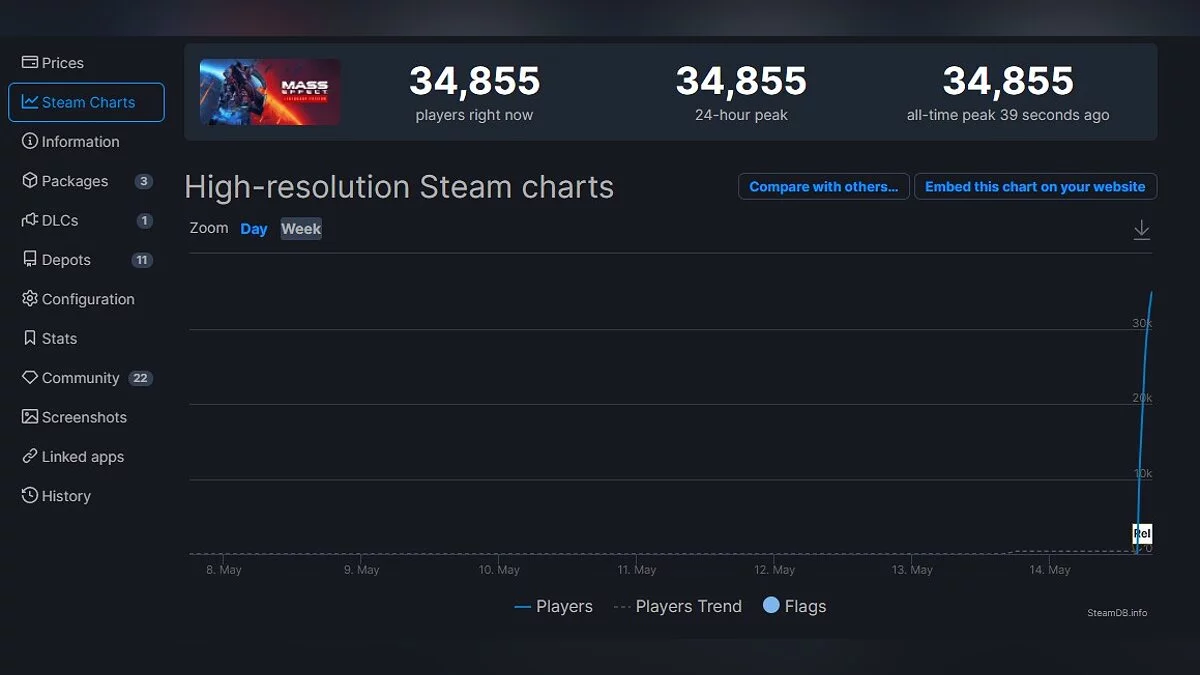Set chart zoom to Week

(301, 229)
